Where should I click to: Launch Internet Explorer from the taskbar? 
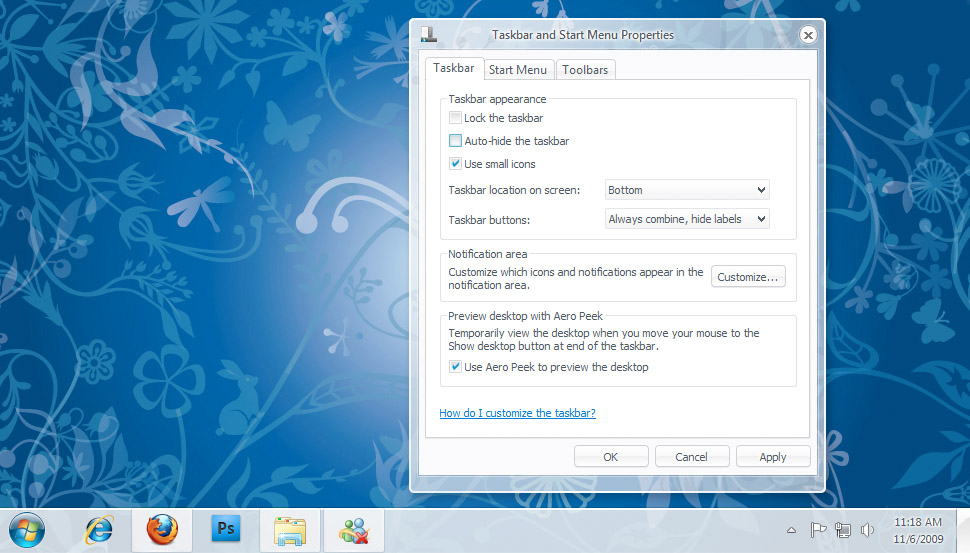point(99,530)
